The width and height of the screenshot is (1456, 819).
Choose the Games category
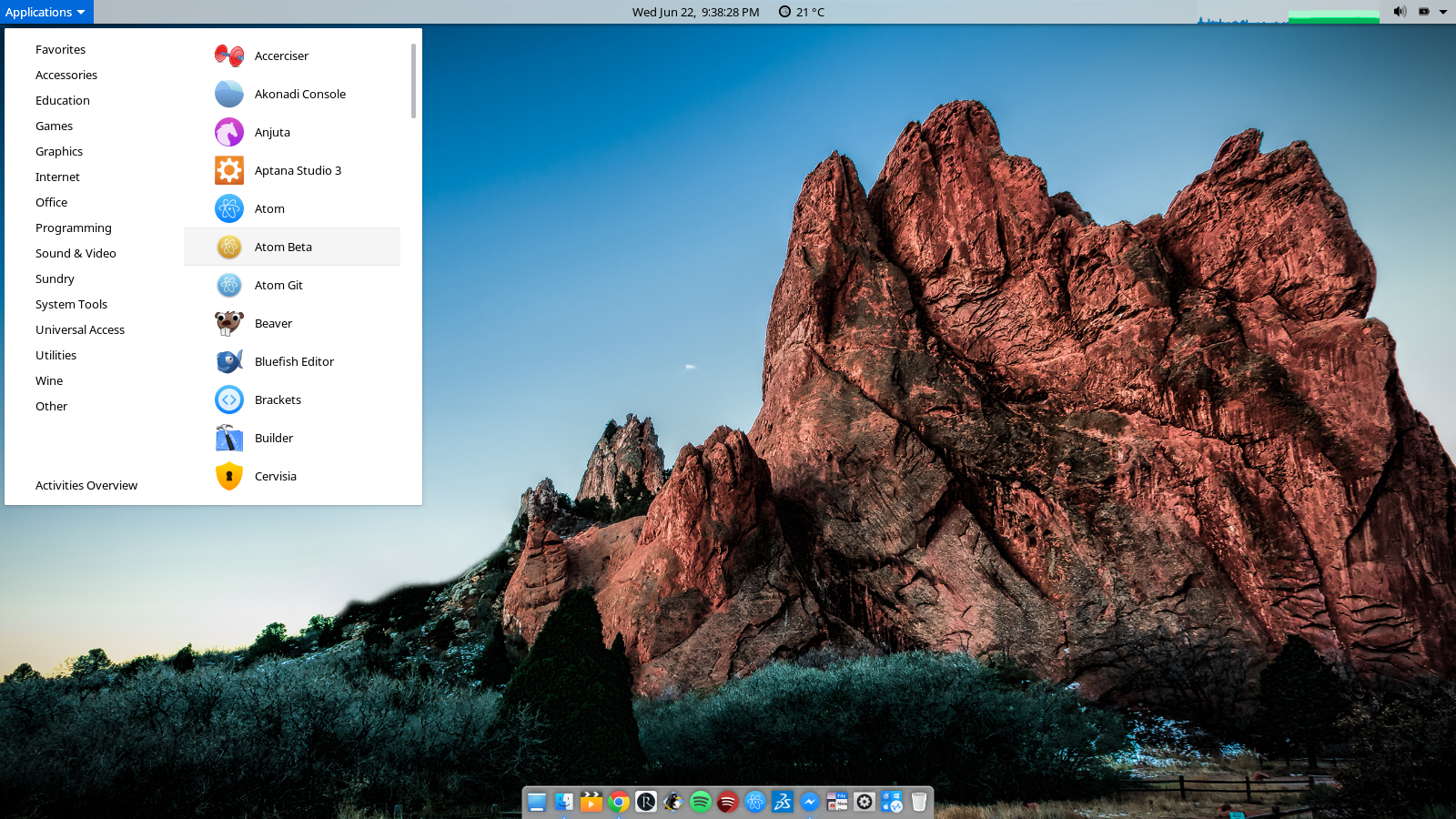(x=55, y=126)
